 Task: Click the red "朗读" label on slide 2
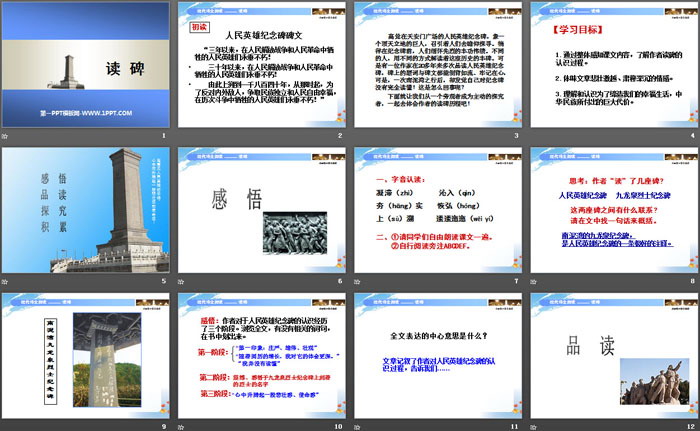point(198,29)
